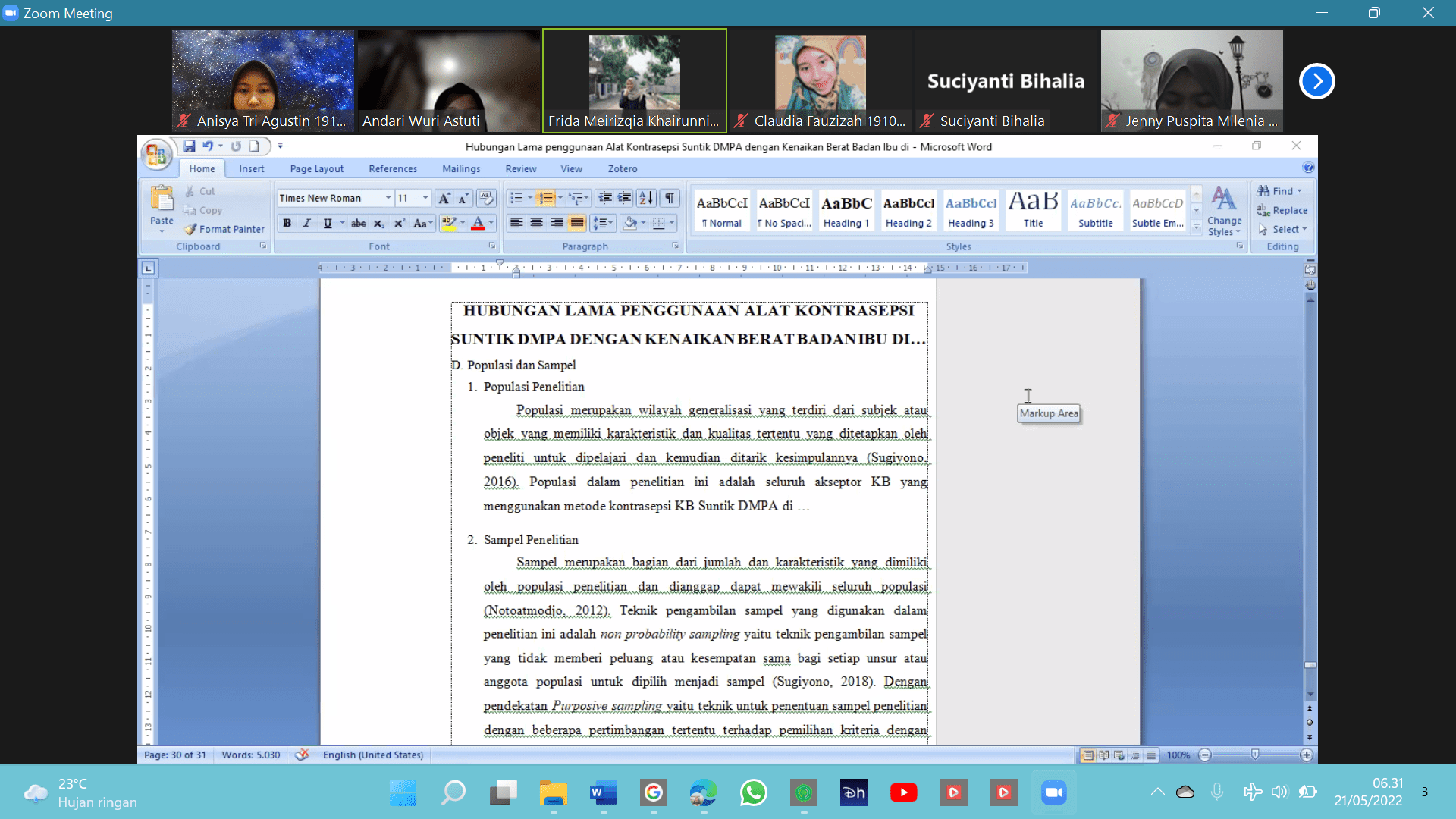Toggle the Normal style
Image resolution: width=1456 pixels, height=819 pixels.
(x=721, y=211)
